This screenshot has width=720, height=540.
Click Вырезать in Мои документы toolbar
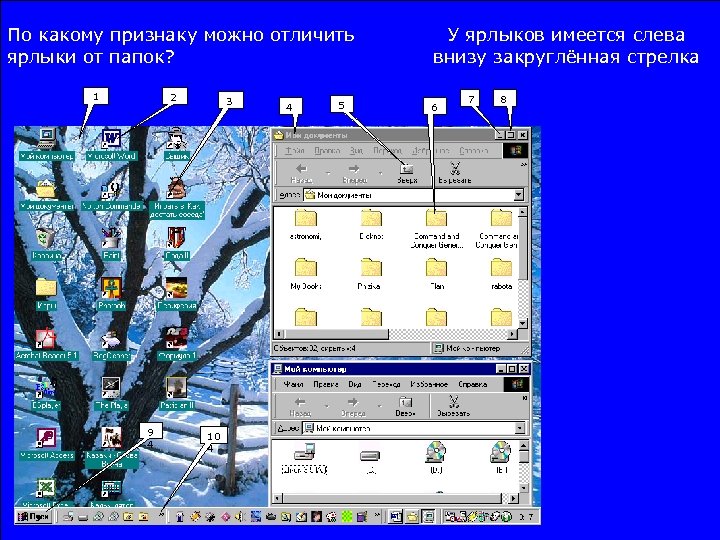pos(455,173)
